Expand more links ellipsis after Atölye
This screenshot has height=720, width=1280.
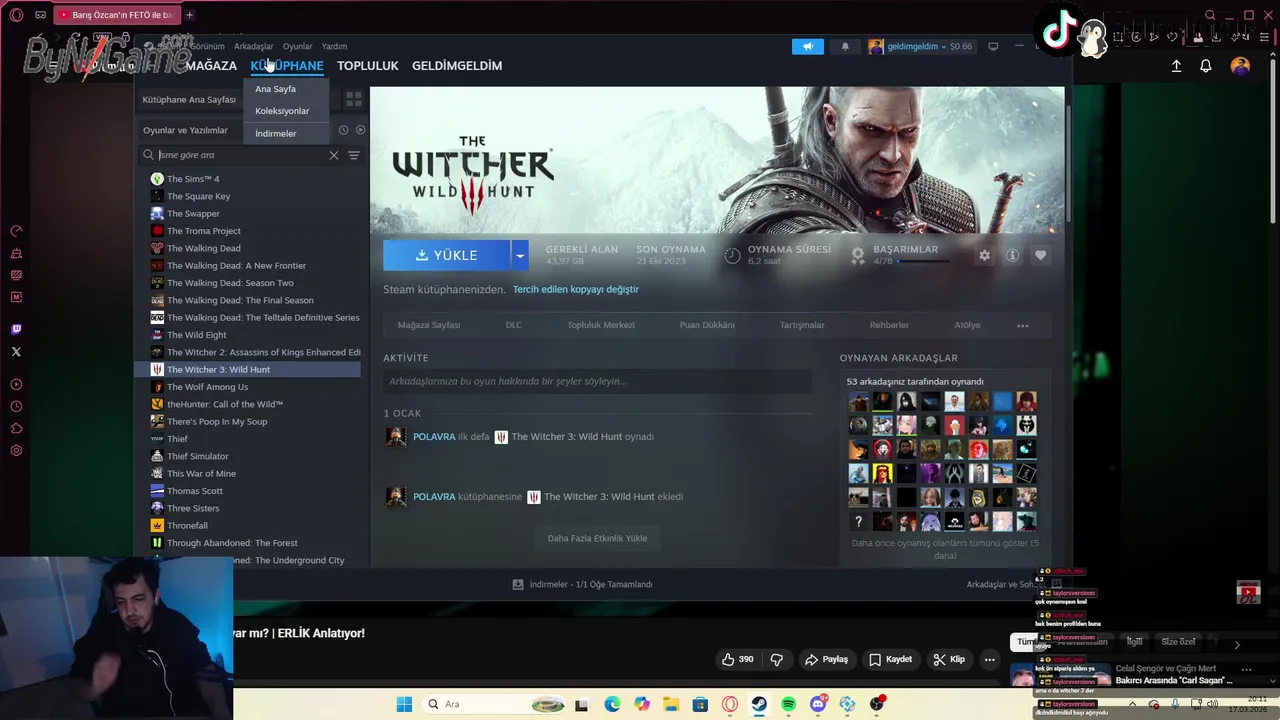click(x=1022, y=325)
